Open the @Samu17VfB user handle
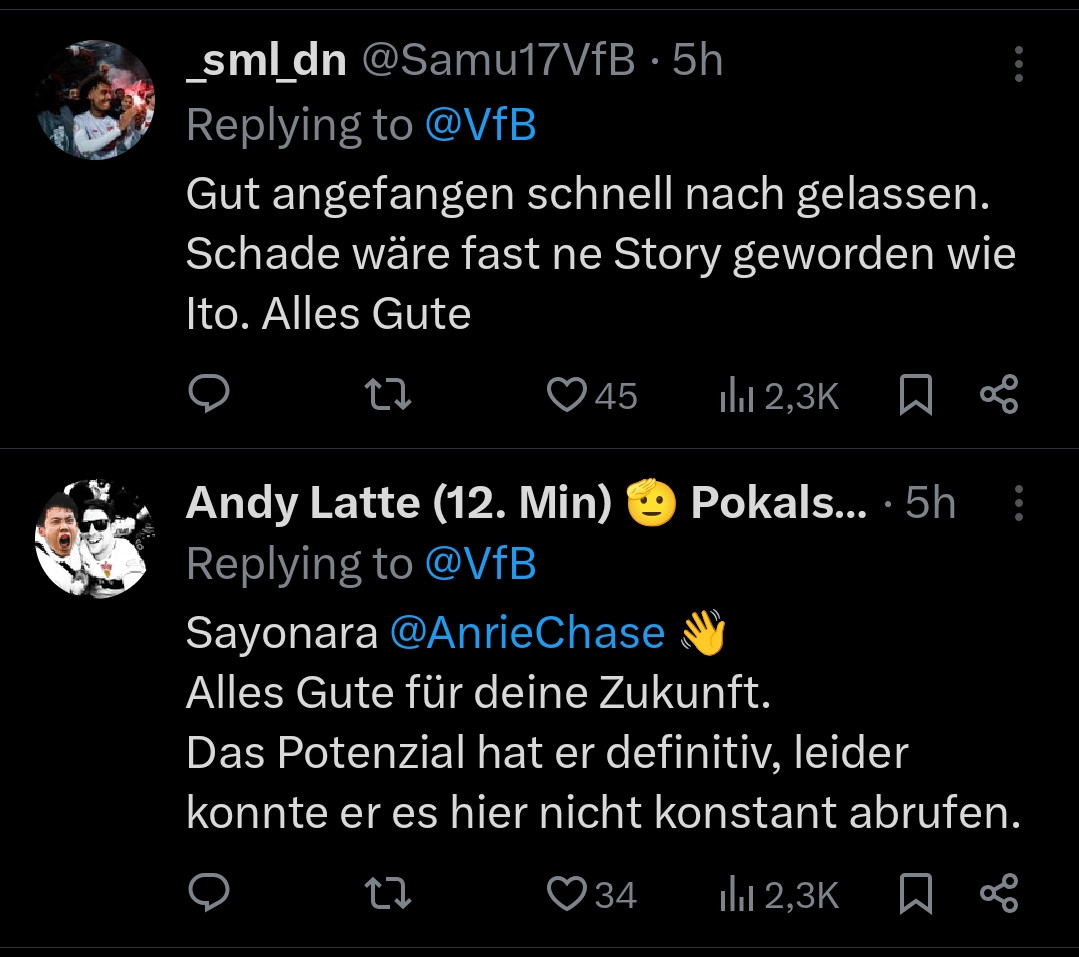The image size is (1079, 957). point(497,61)
